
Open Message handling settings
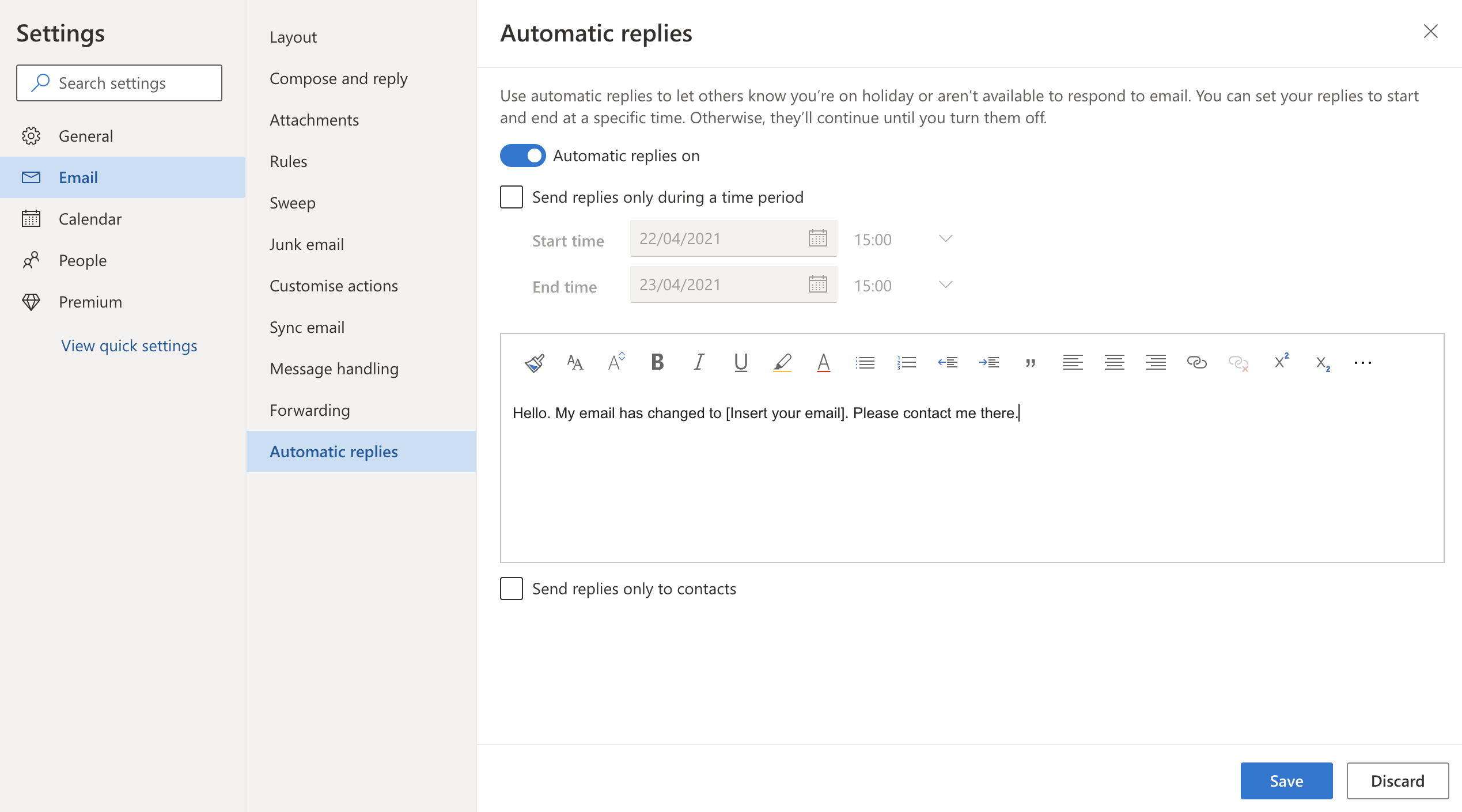(x=361, y=369)
